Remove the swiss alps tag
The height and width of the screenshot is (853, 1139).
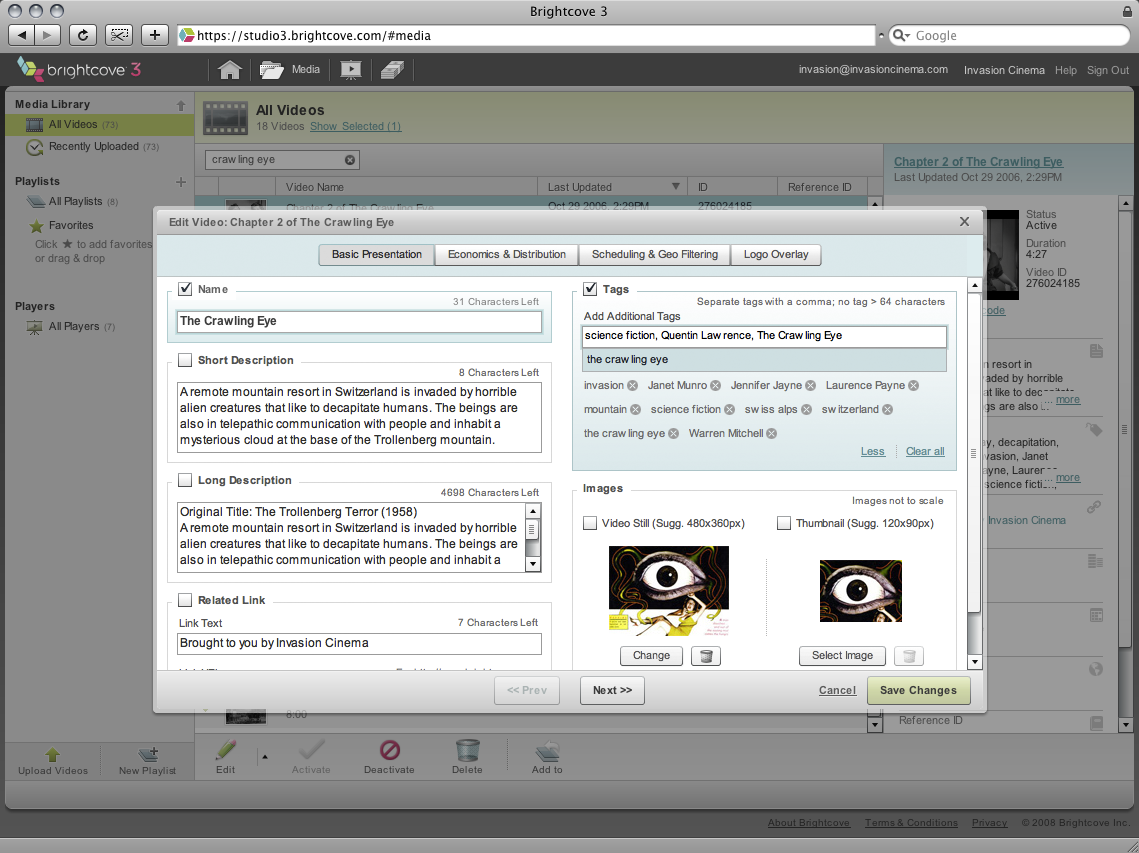coord(806,410)
